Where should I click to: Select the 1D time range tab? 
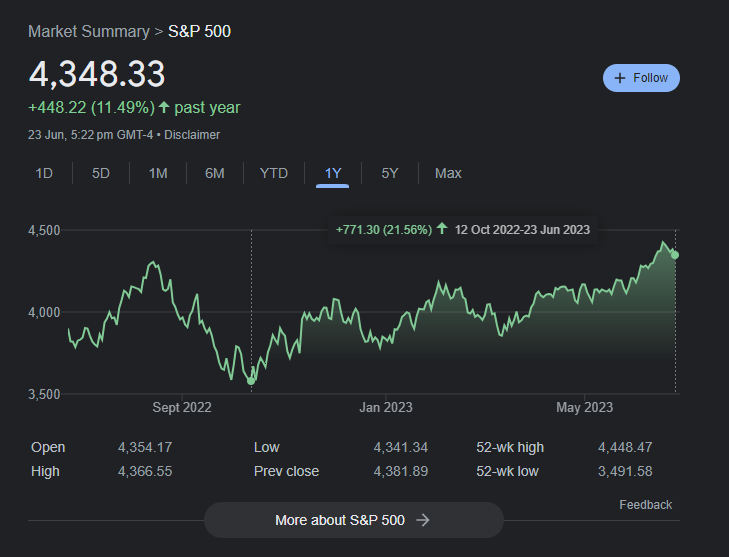[x=44, y=173]
